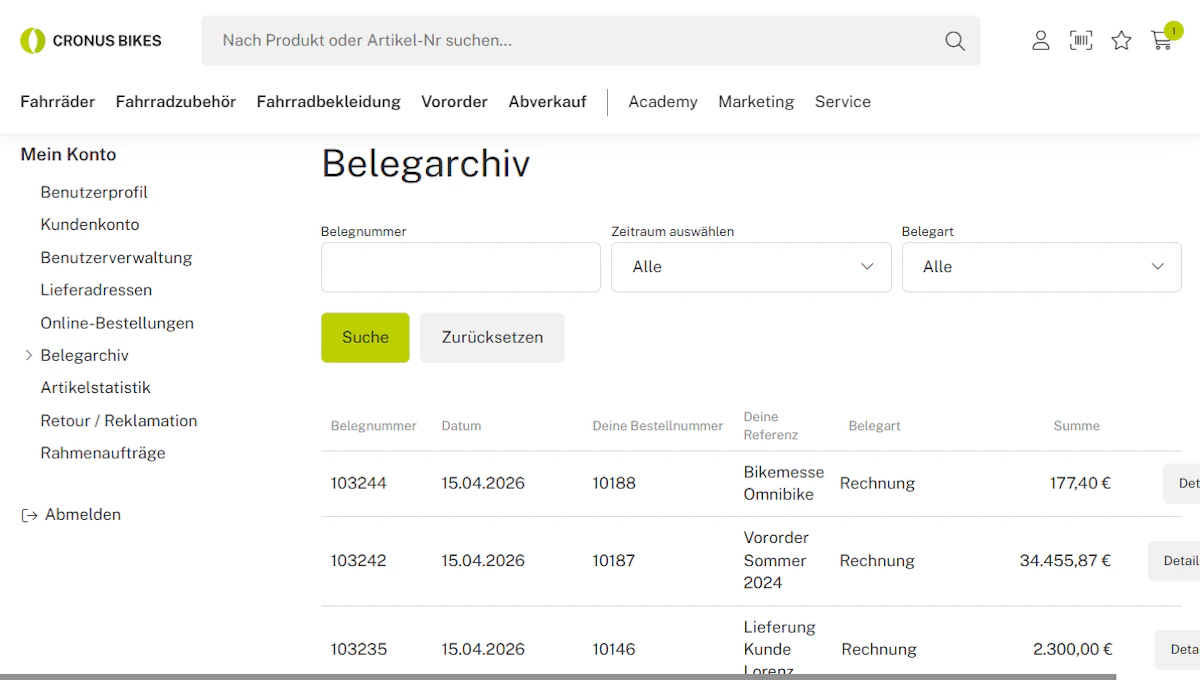Go to Retour / Reklamation
This screenshot has height=680, width=1200.
pyautogui.click(x=119, y=421)
